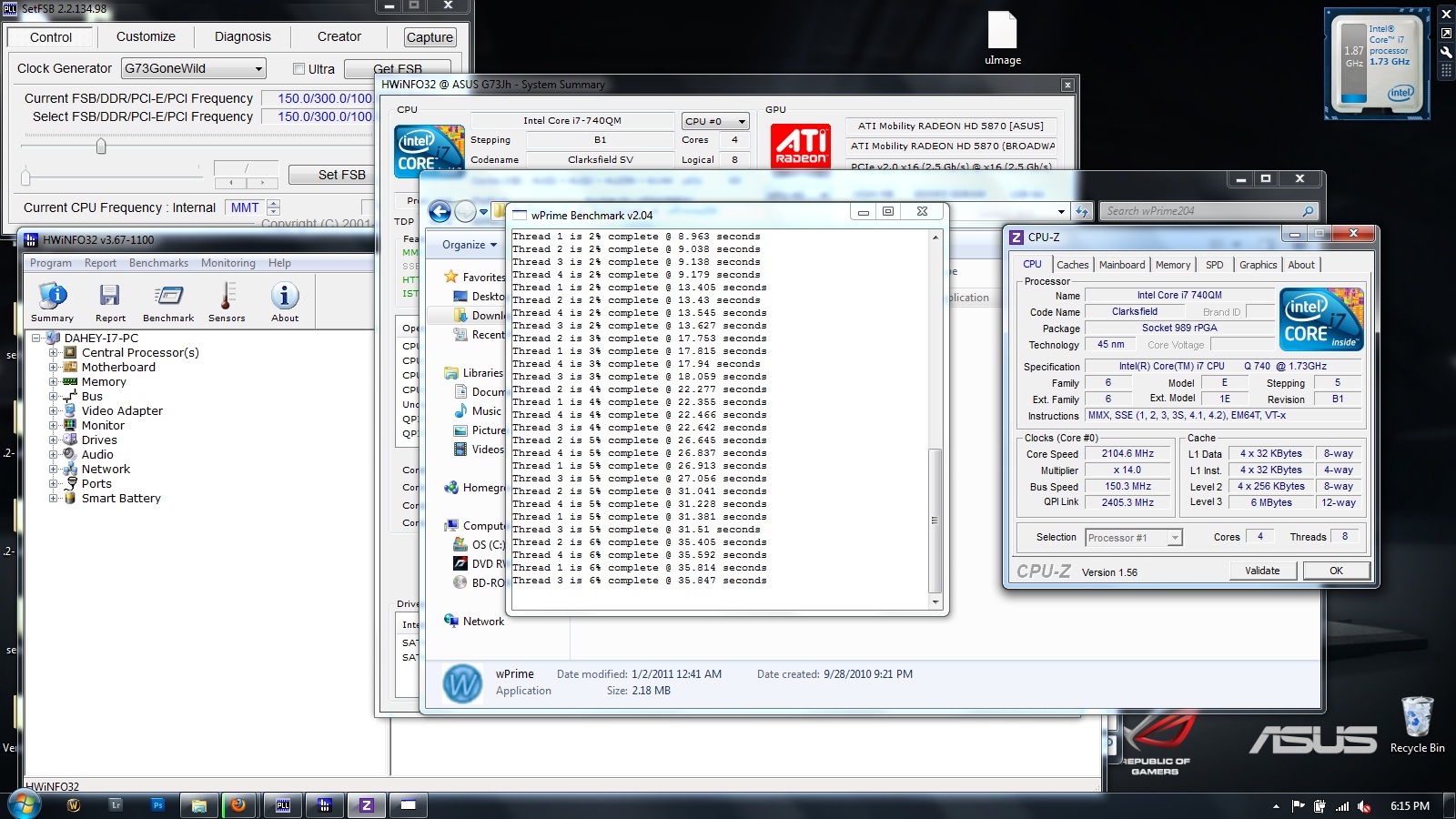This screenshot has height=819, width=1456.
Task: Click OK in CPU-Z
Action: 1336,571
